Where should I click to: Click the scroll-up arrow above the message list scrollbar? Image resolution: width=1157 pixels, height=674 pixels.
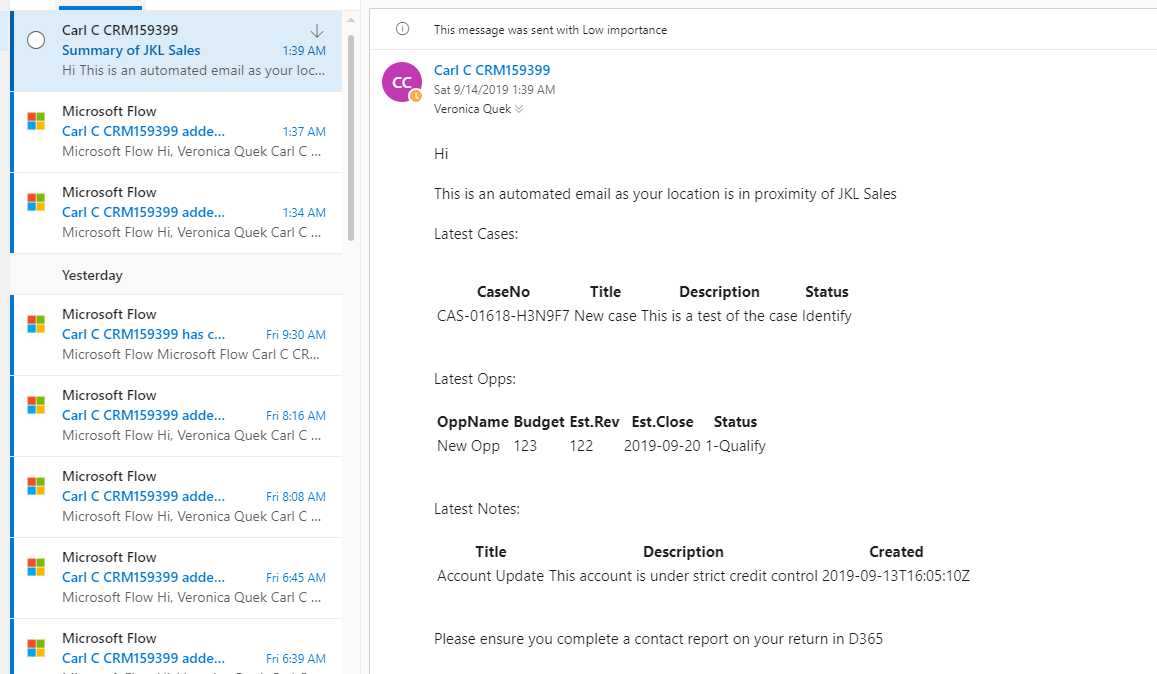pos(351,20)
